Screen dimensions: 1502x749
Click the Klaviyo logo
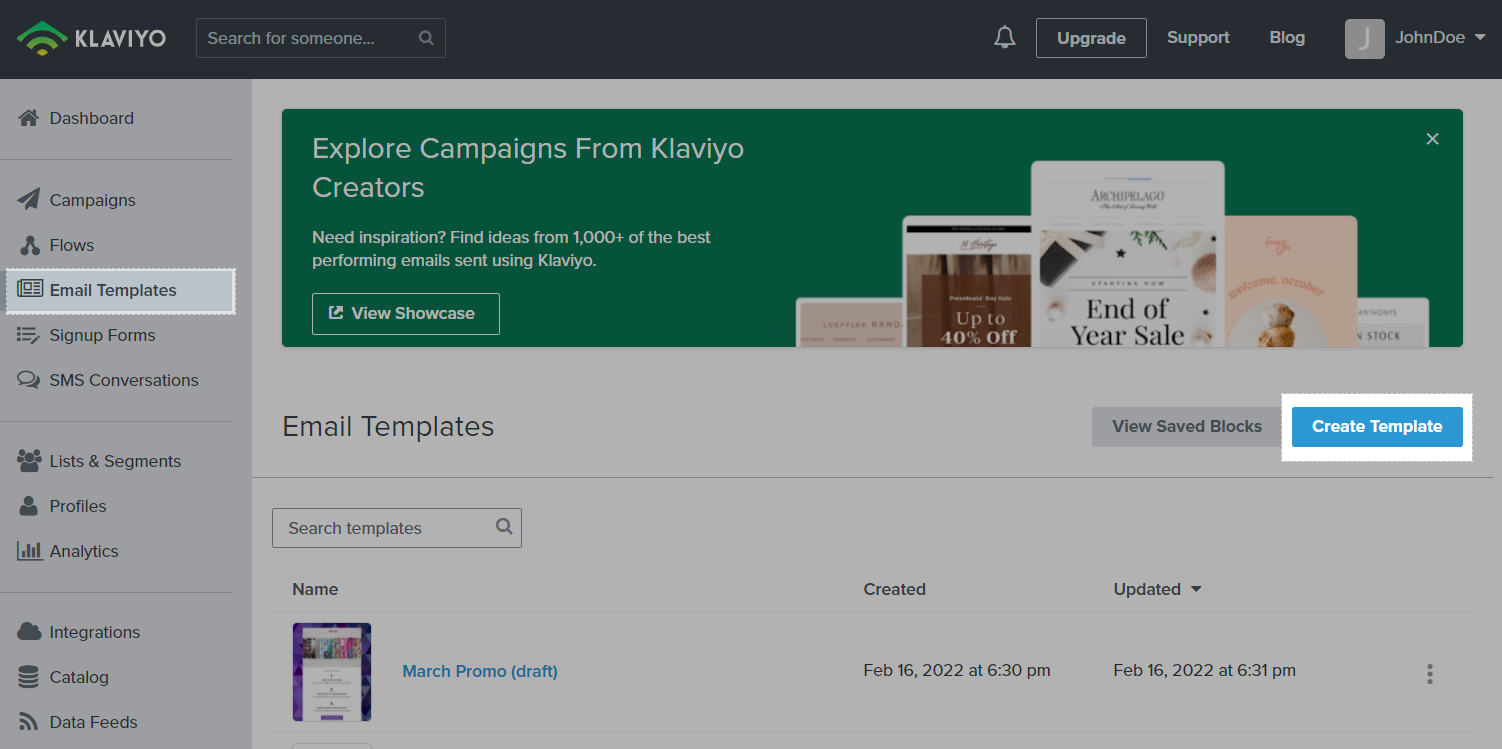91,38
